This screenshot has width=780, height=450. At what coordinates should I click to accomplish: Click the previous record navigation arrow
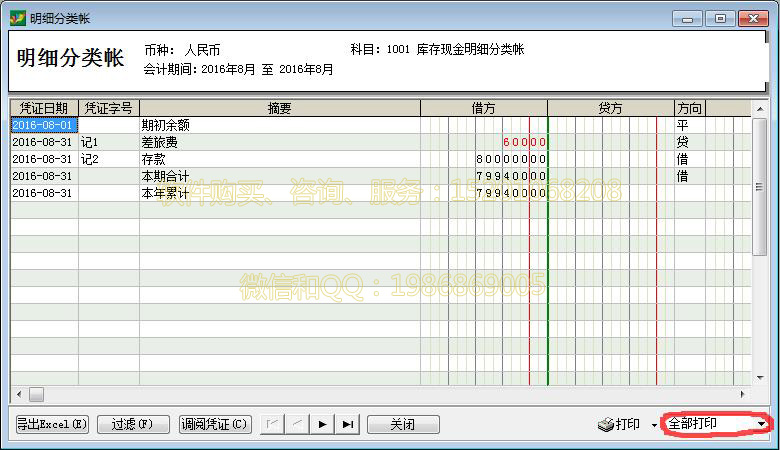click(297, 425)
